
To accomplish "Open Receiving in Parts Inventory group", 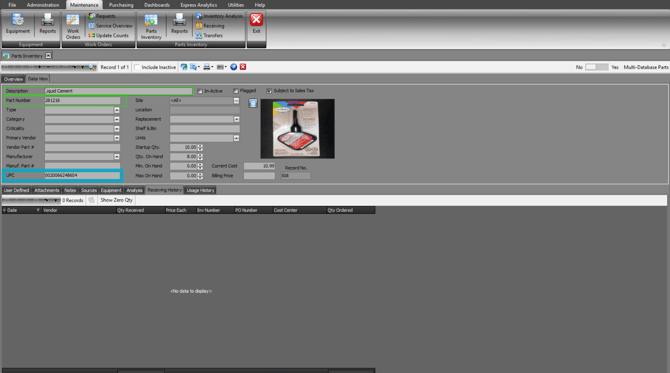I will coord(210,26).
